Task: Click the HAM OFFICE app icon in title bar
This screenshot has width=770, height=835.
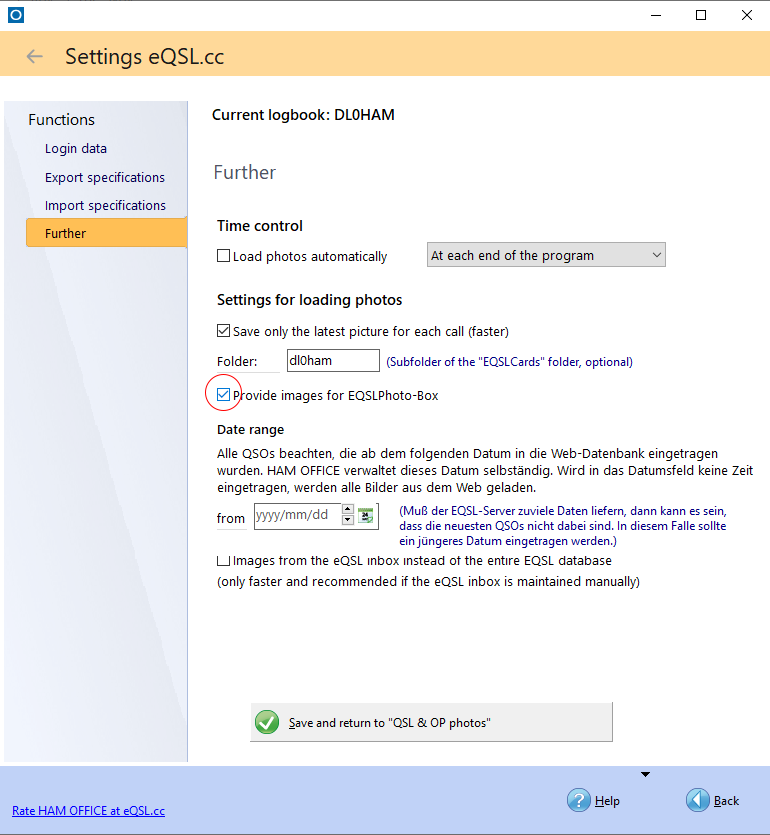Action: pyautogui.click(x=16, y=15)
